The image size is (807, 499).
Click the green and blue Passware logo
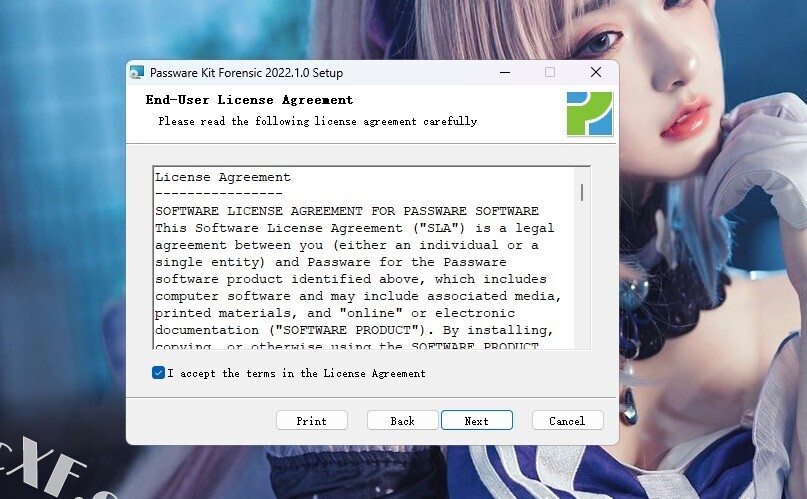pyautogui.click(x=590, y=114)
